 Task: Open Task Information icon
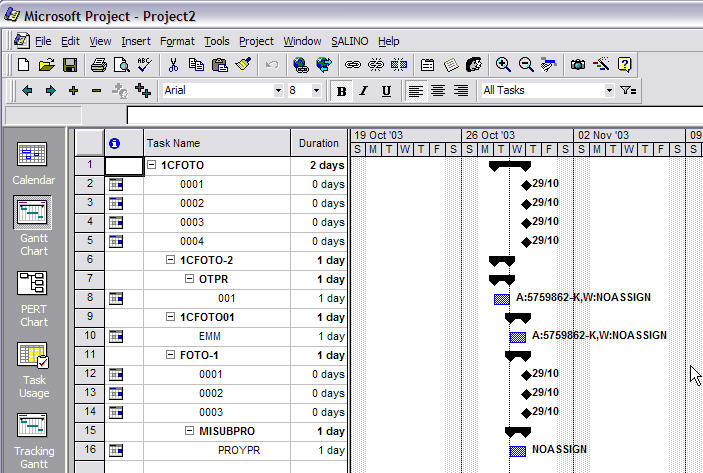[x=428, y=65]
